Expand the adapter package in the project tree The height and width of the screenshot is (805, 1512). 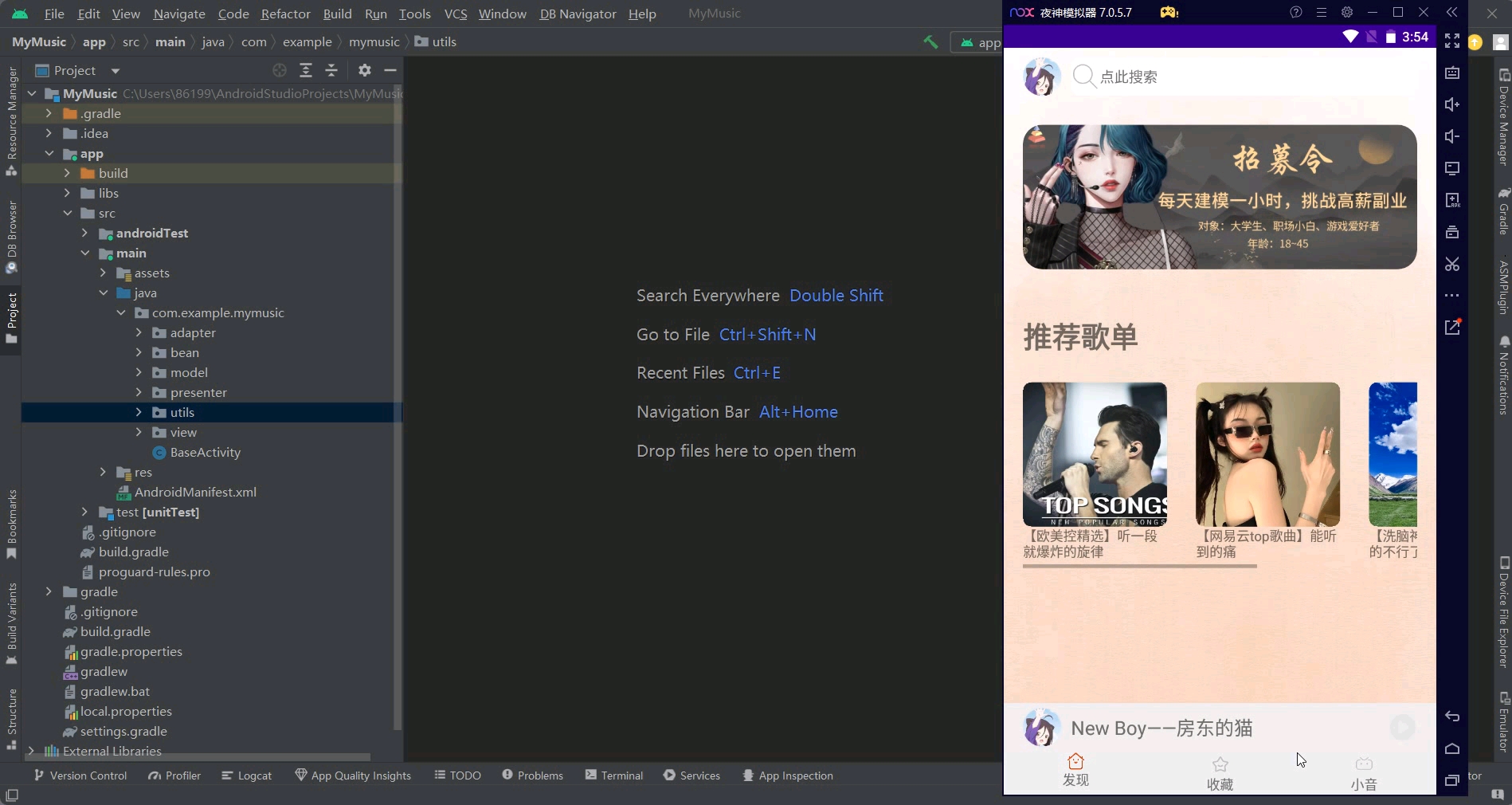139,332
